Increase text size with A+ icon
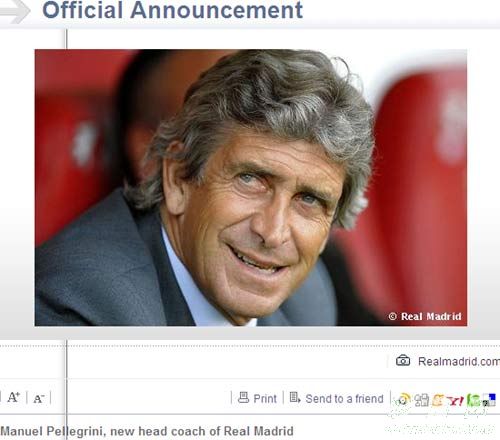 click(14, 397)
